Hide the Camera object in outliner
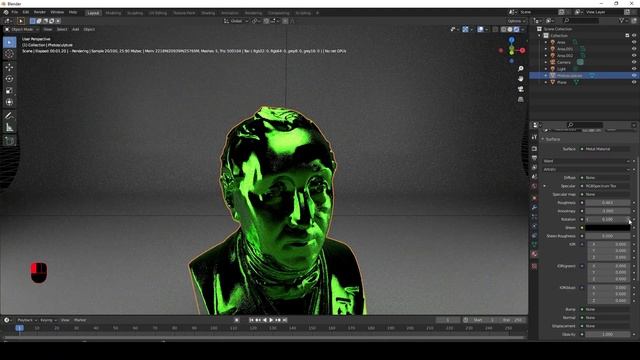Viewport: 640px width, 360px height. coord(634,62)
